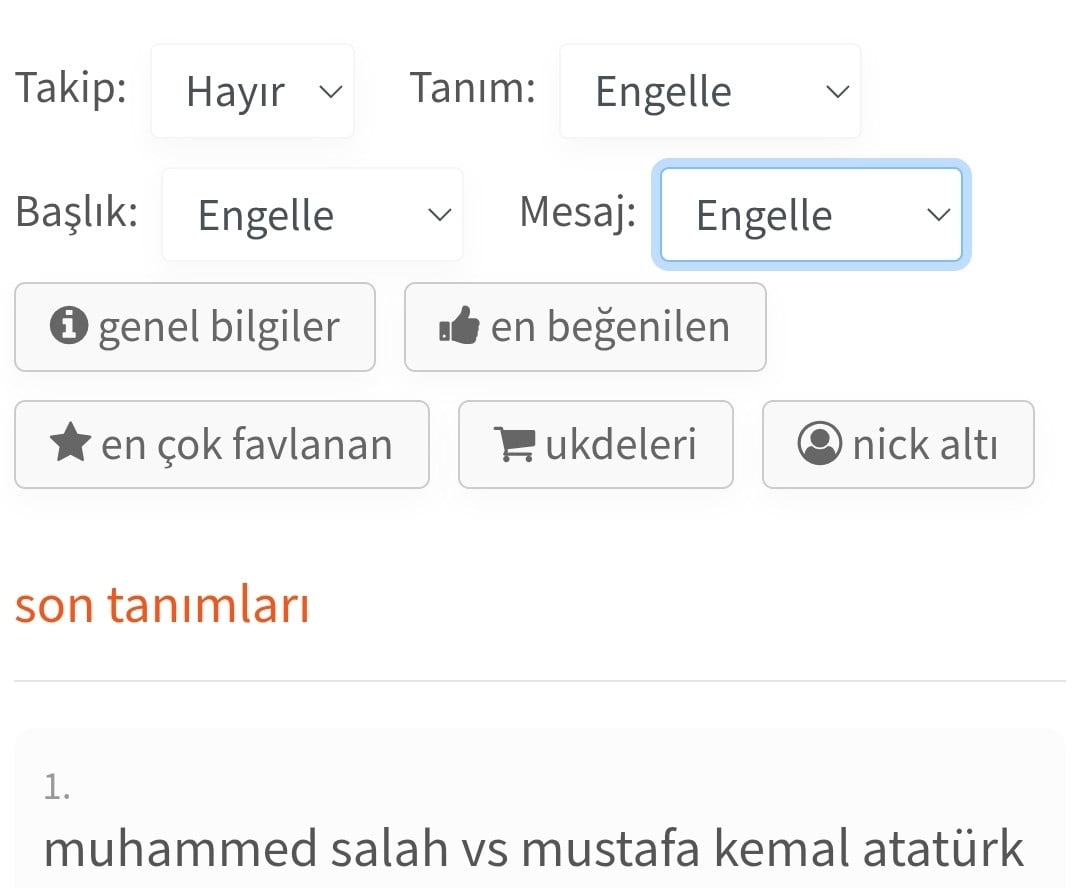View the user's ukdeleri list
This screenshot has height=888, width=1079.
click(x=596, y=445)
